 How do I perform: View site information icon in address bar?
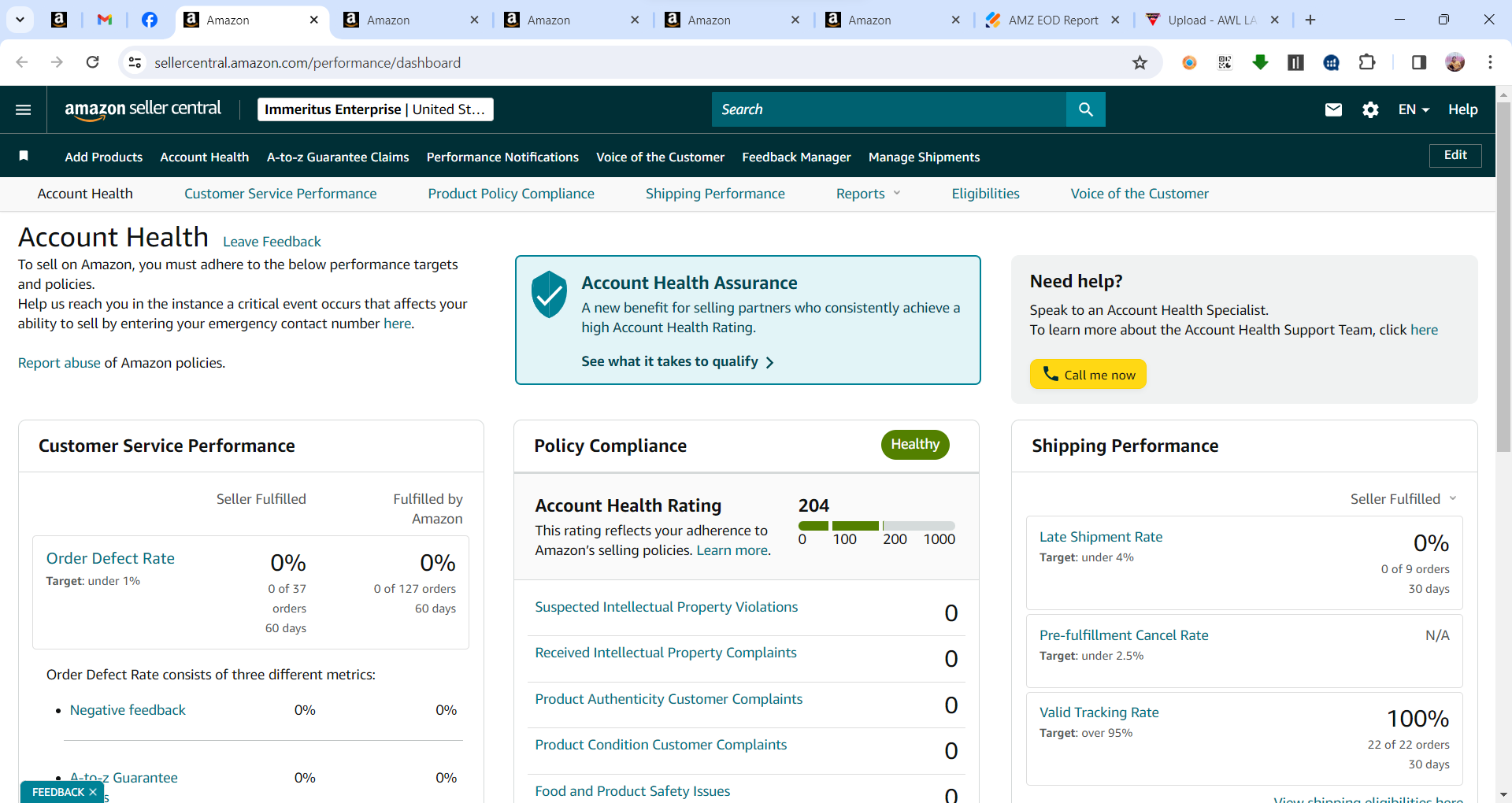135,63
